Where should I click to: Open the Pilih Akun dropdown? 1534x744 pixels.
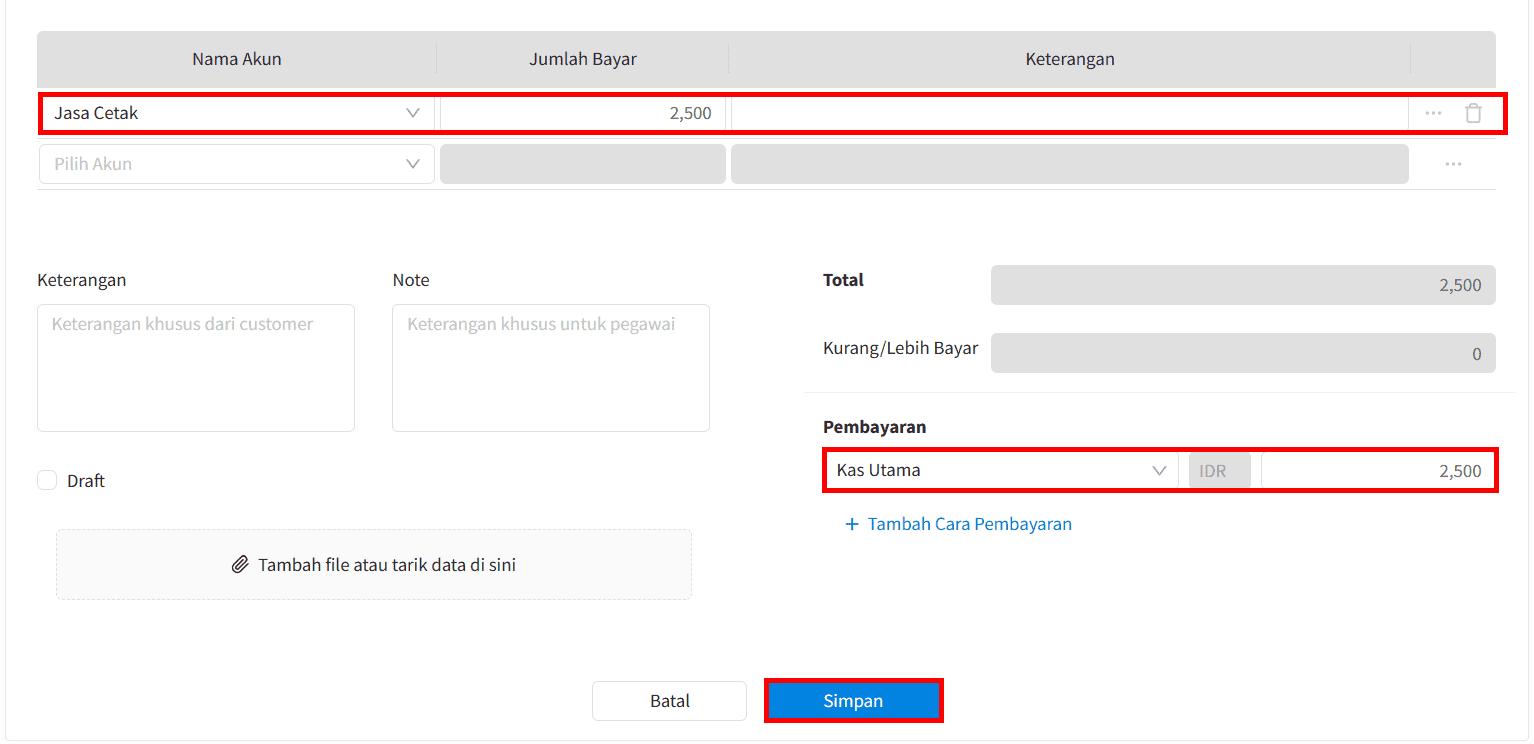tap(237, 164)
